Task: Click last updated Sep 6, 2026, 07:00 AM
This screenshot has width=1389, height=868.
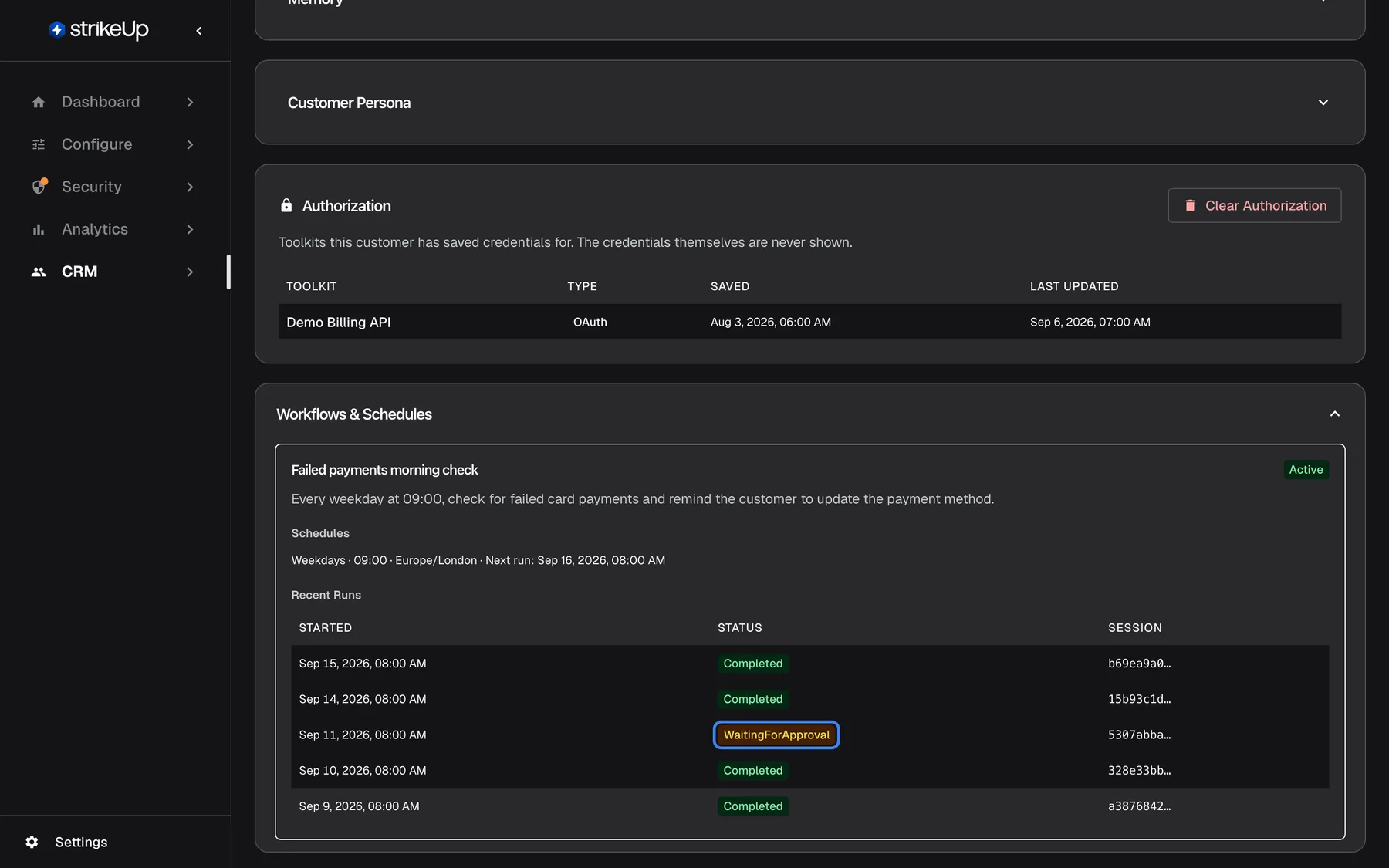Action: click(x=1090, y=322)
